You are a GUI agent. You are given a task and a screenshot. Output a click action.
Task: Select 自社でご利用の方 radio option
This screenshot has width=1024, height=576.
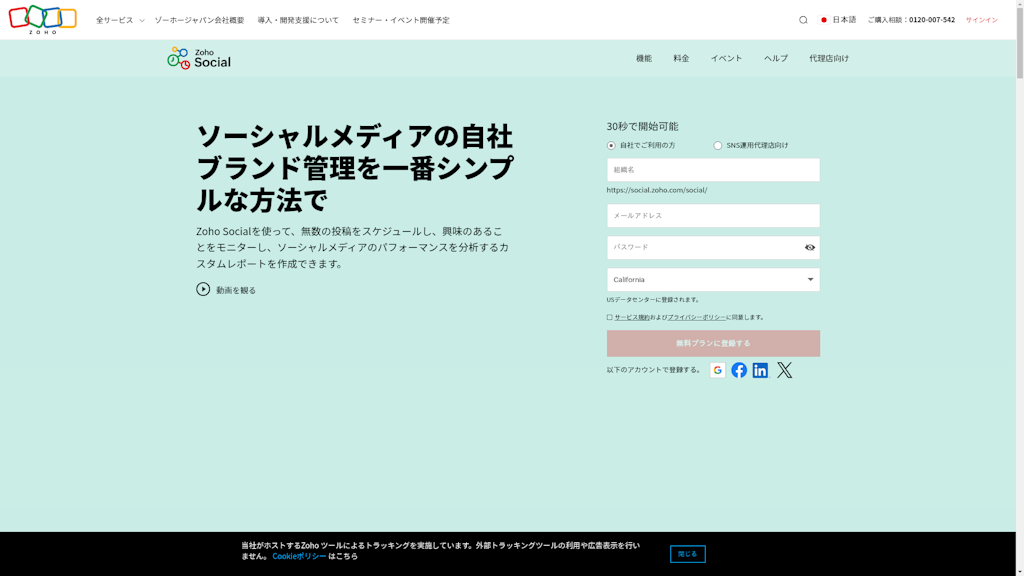pyautogui.click(x=611, y=146)
